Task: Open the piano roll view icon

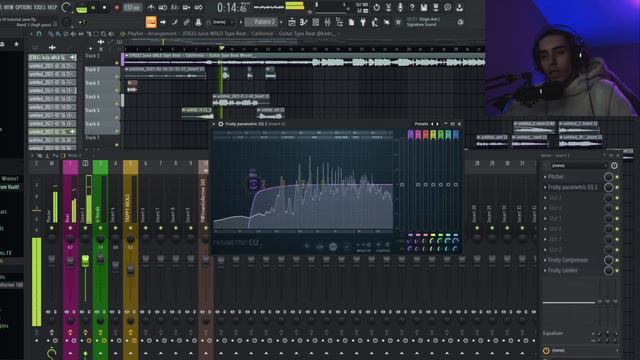Action: [x=304, y=22]
